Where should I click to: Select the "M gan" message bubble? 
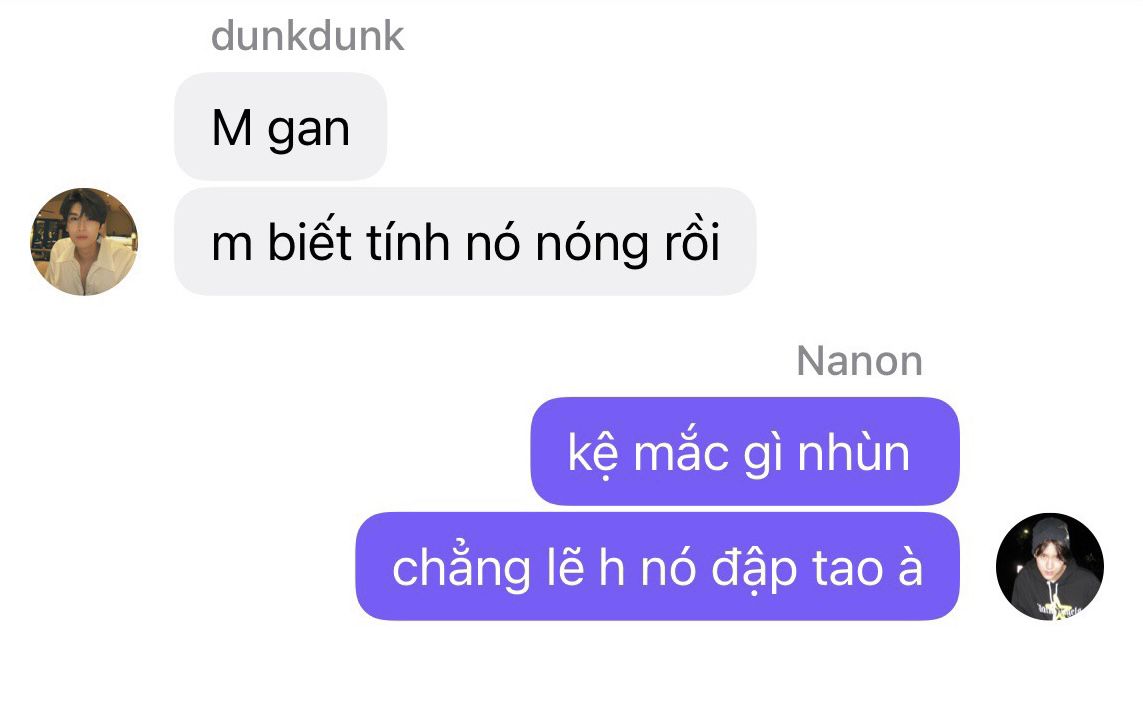281,127
